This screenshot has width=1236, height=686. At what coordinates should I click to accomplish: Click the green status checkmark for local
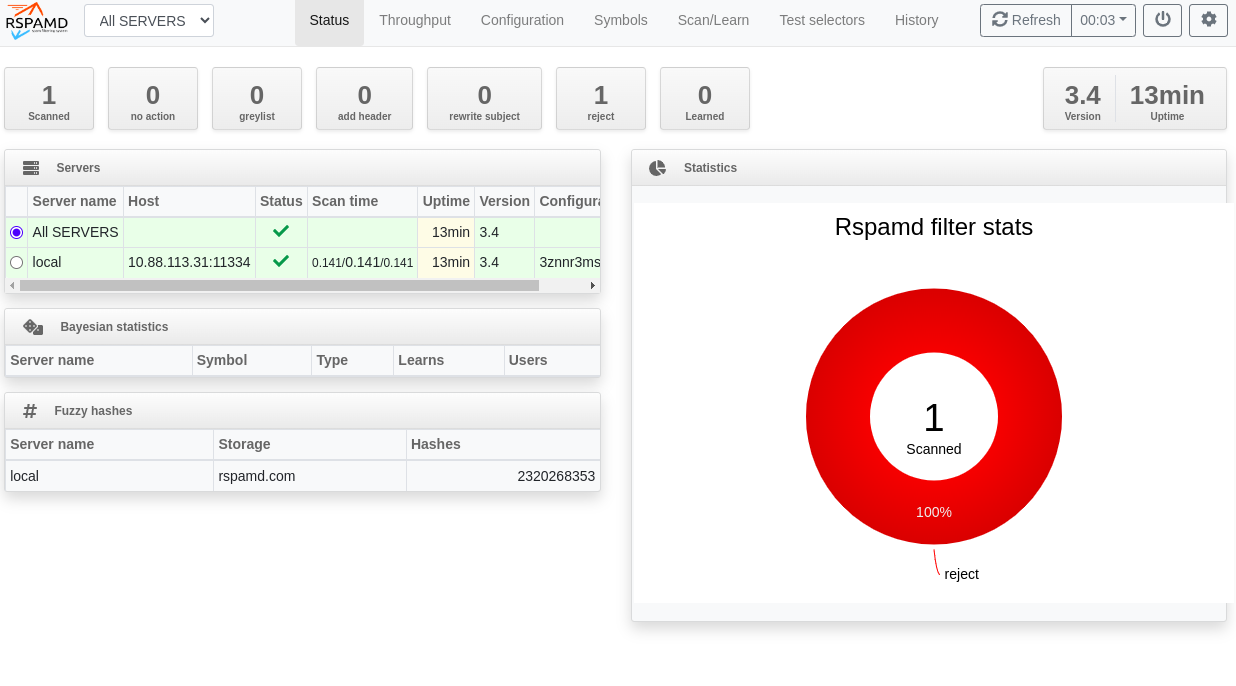281,262
